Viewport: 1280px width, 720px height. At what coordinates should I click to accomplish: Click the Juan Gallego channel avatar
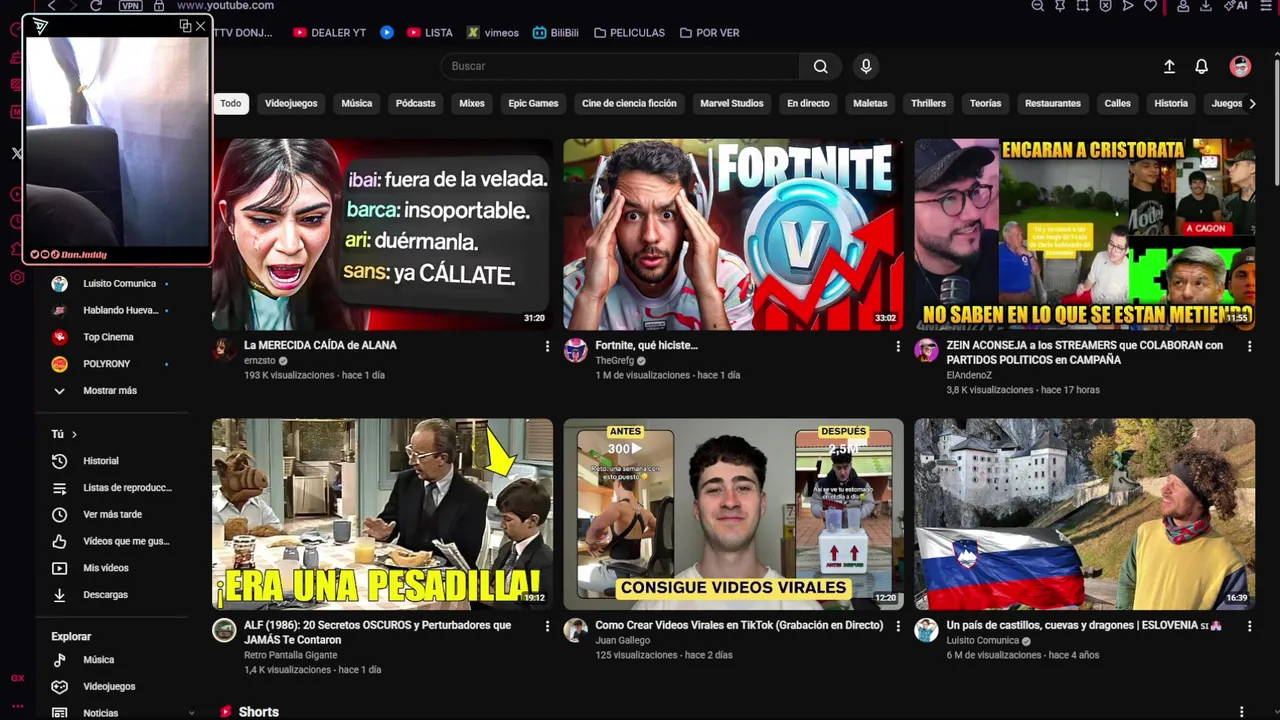coord(575,630)
